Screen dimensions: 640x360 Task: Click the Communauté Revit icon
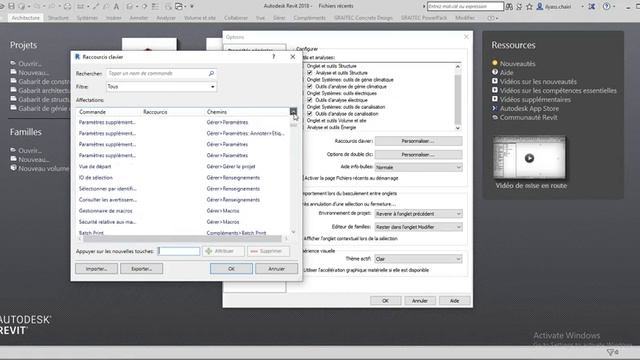[495, 117]
